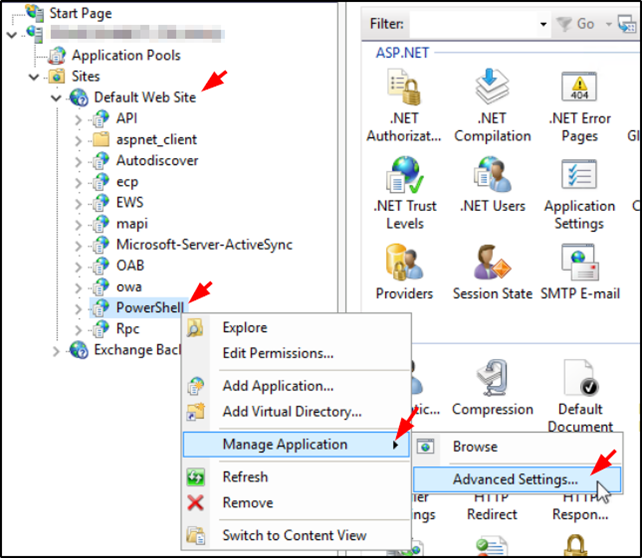Open the .NET Trust Levels icon
The image size is (642, 558).
pos(405,178)
